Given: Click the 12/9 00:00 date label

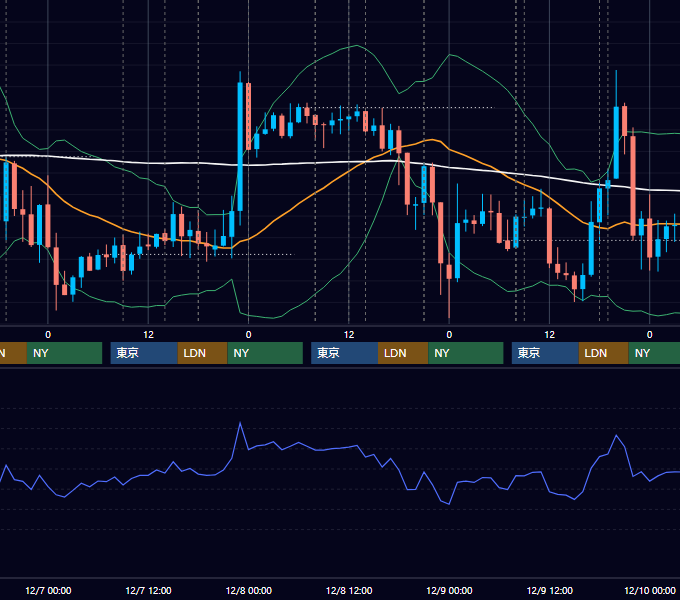Looking at the screenshot, I should (x=449, y=590).
